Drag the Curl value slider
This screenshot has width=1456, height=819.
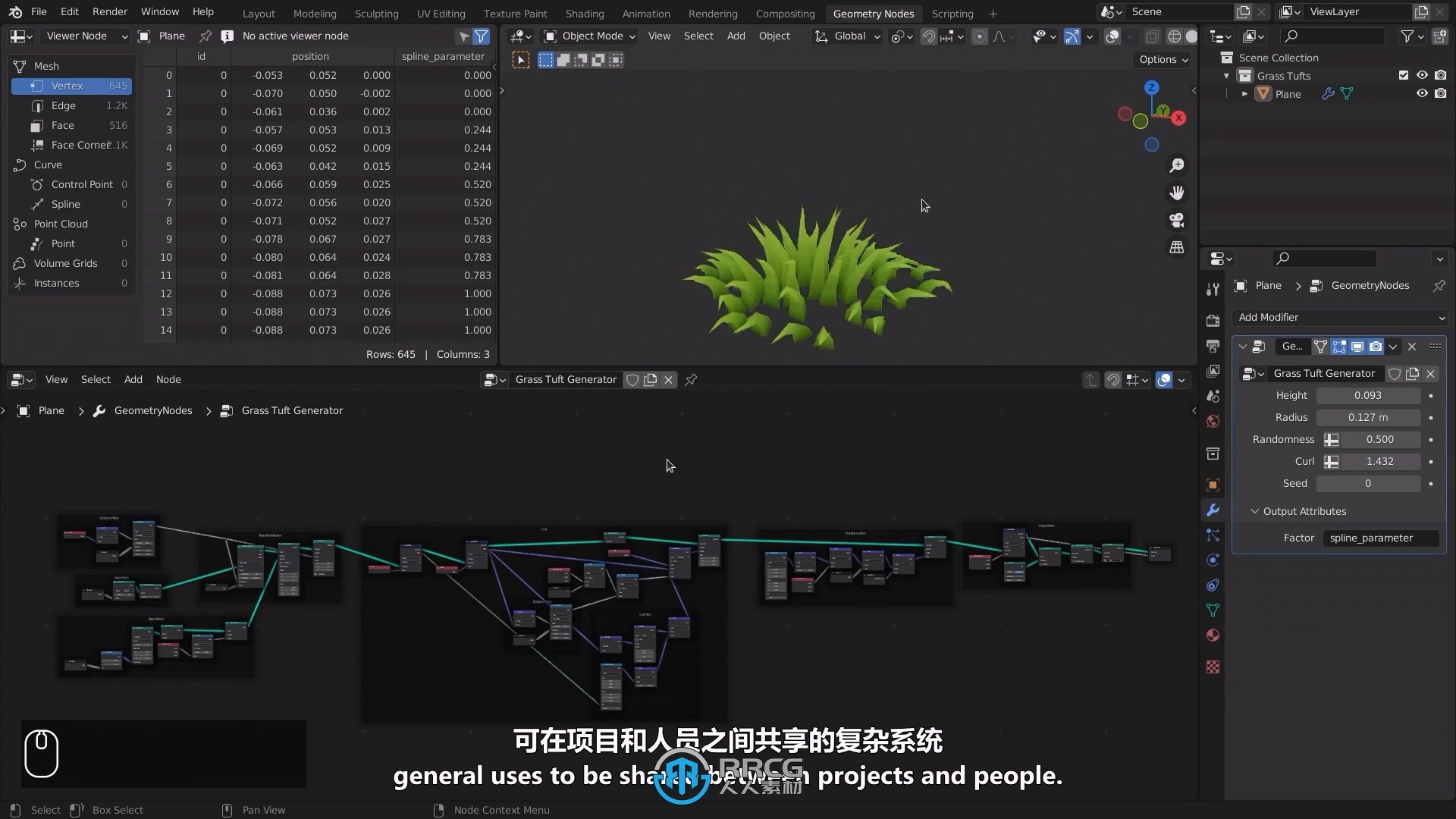pyautogui.click(x=1380, y=461)
